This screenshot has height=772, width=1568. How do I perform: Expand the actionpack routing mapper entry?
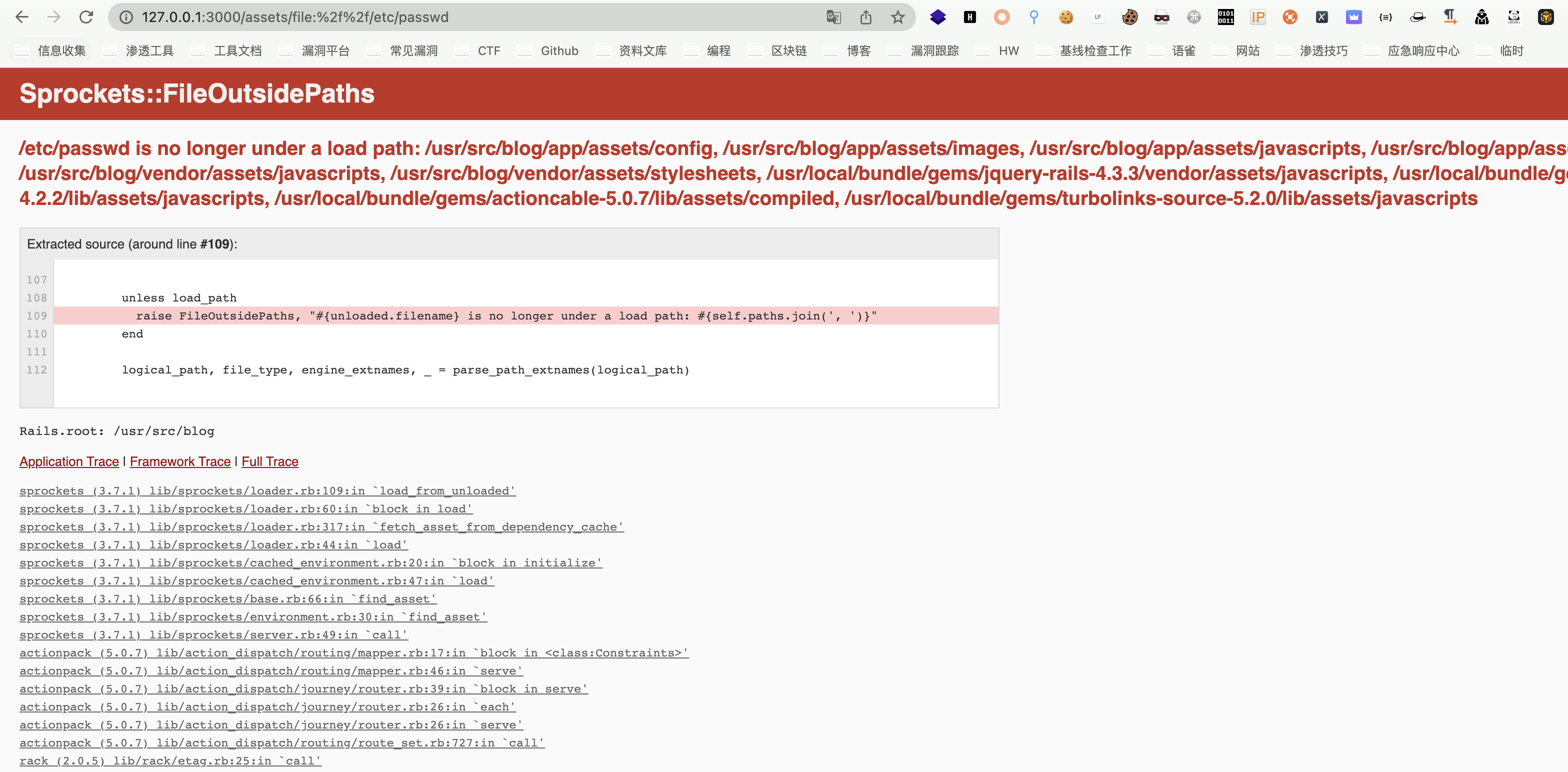point(353,652)
